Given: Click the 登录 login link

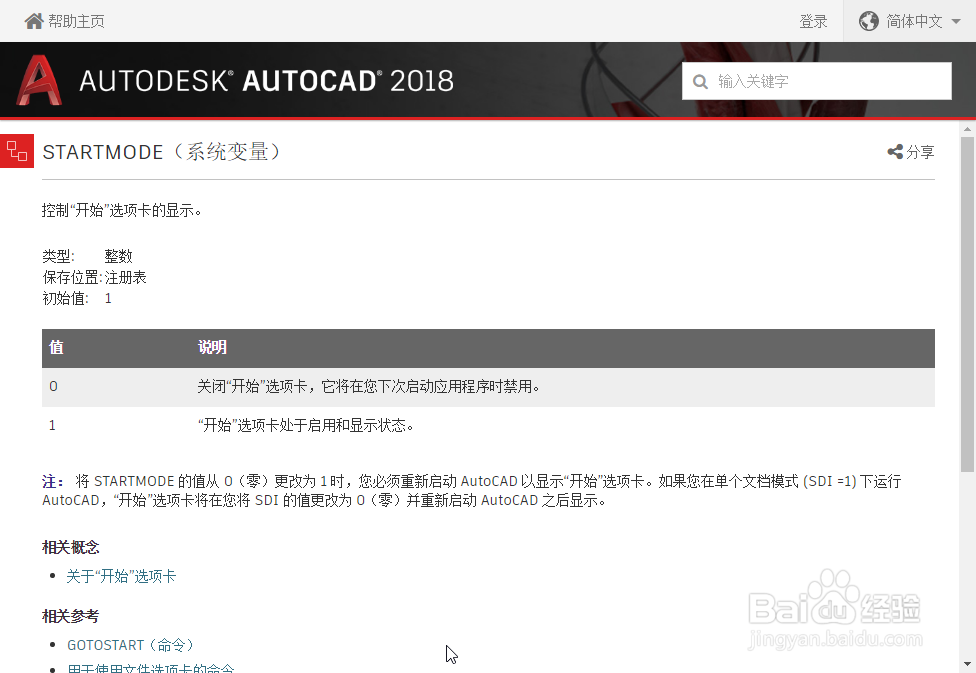Looking at the screenshot, I should click(x=813, y=21).
